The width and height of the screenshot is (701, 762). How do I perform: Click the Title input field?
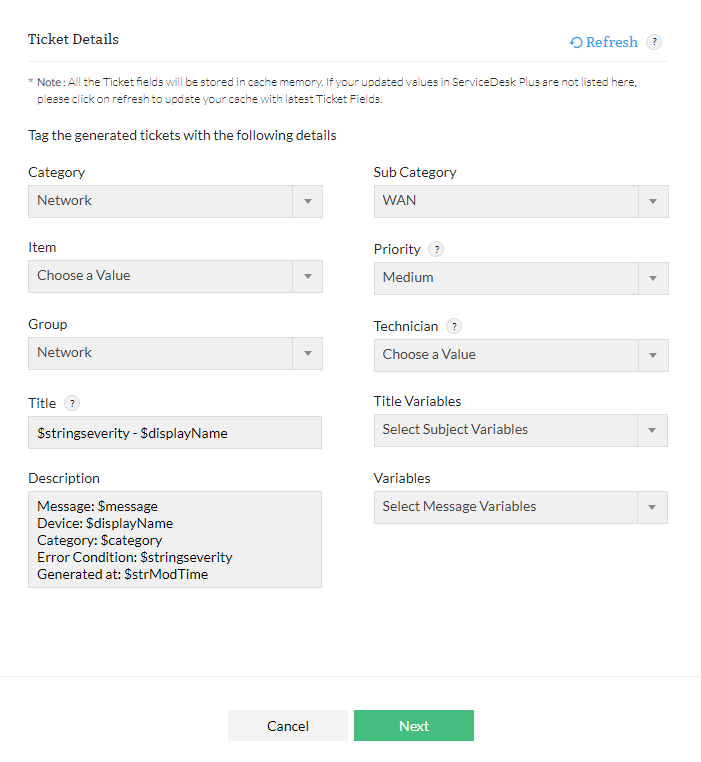pyautogui.click(x=175, y=432)
